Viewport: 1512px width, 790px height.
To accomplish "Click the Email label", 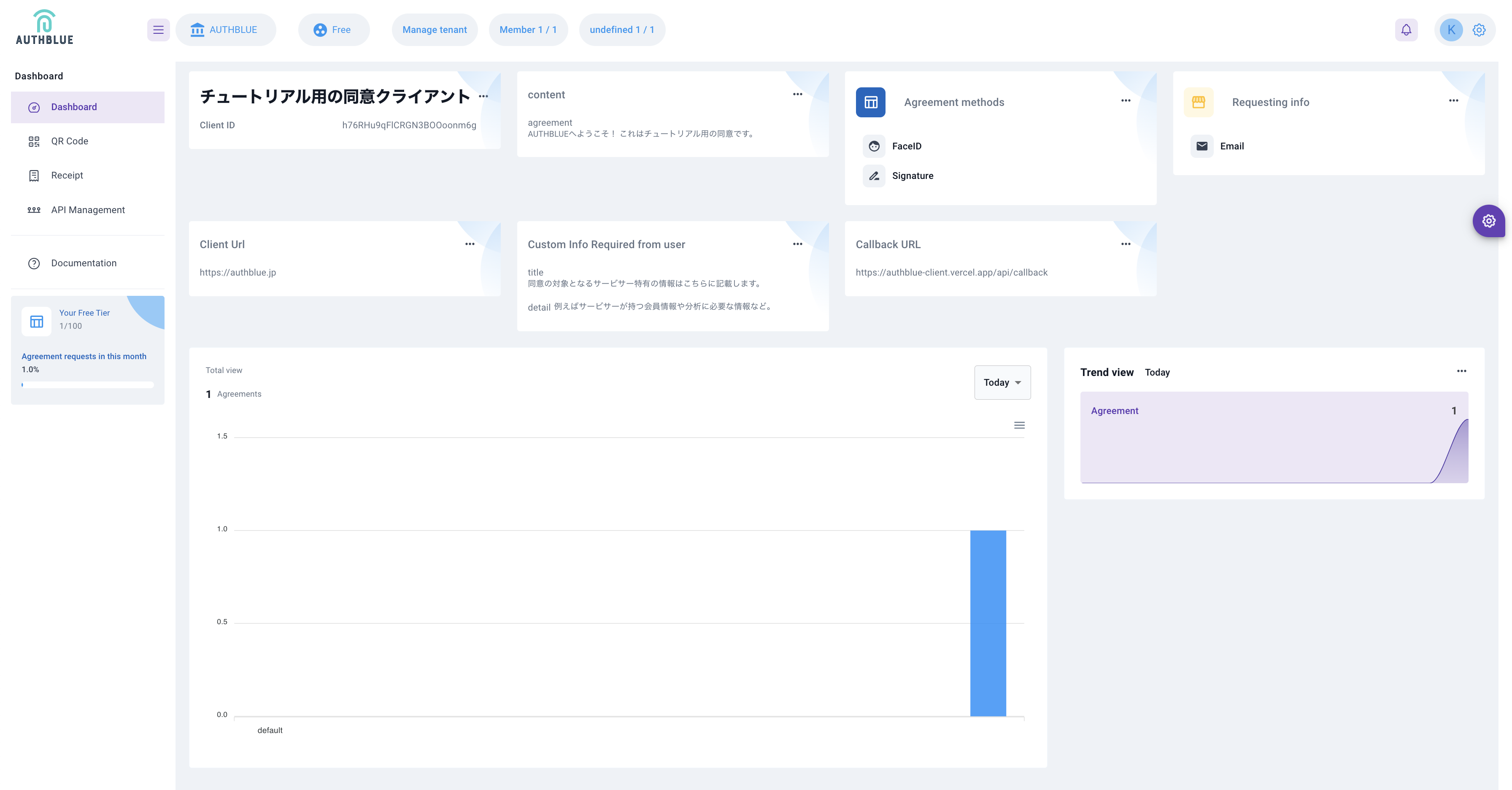I will click(x=1231, y=146).
